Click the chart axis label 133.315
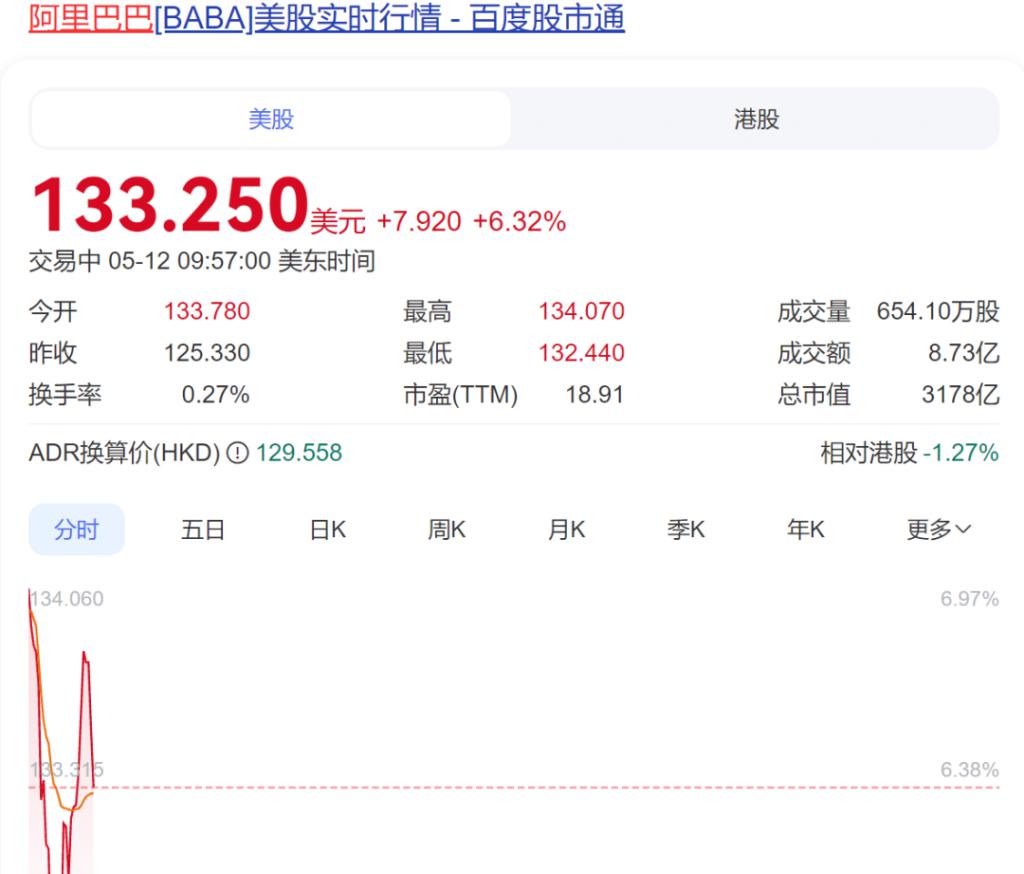Viewport: 1024px width, 874px height. (67, 770)
